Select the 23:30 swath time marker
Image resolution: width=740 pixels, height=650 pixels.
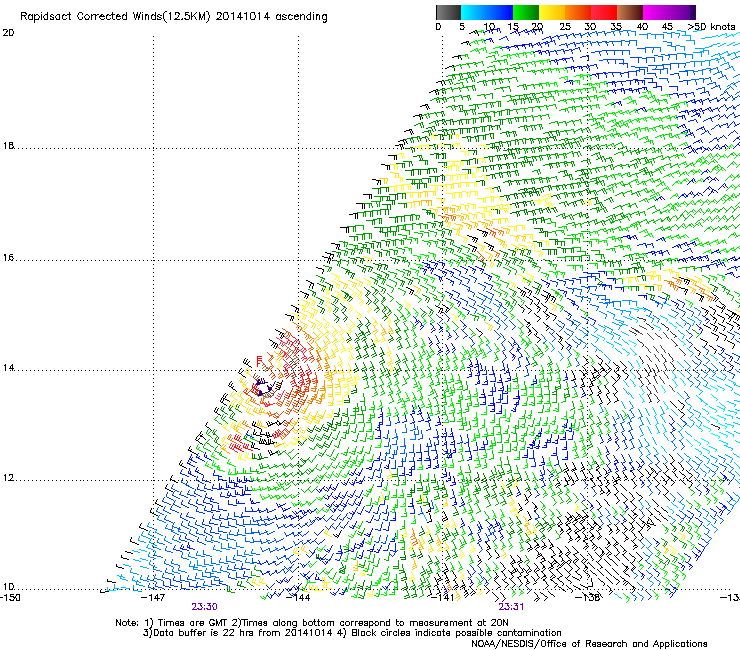(204, 607)
